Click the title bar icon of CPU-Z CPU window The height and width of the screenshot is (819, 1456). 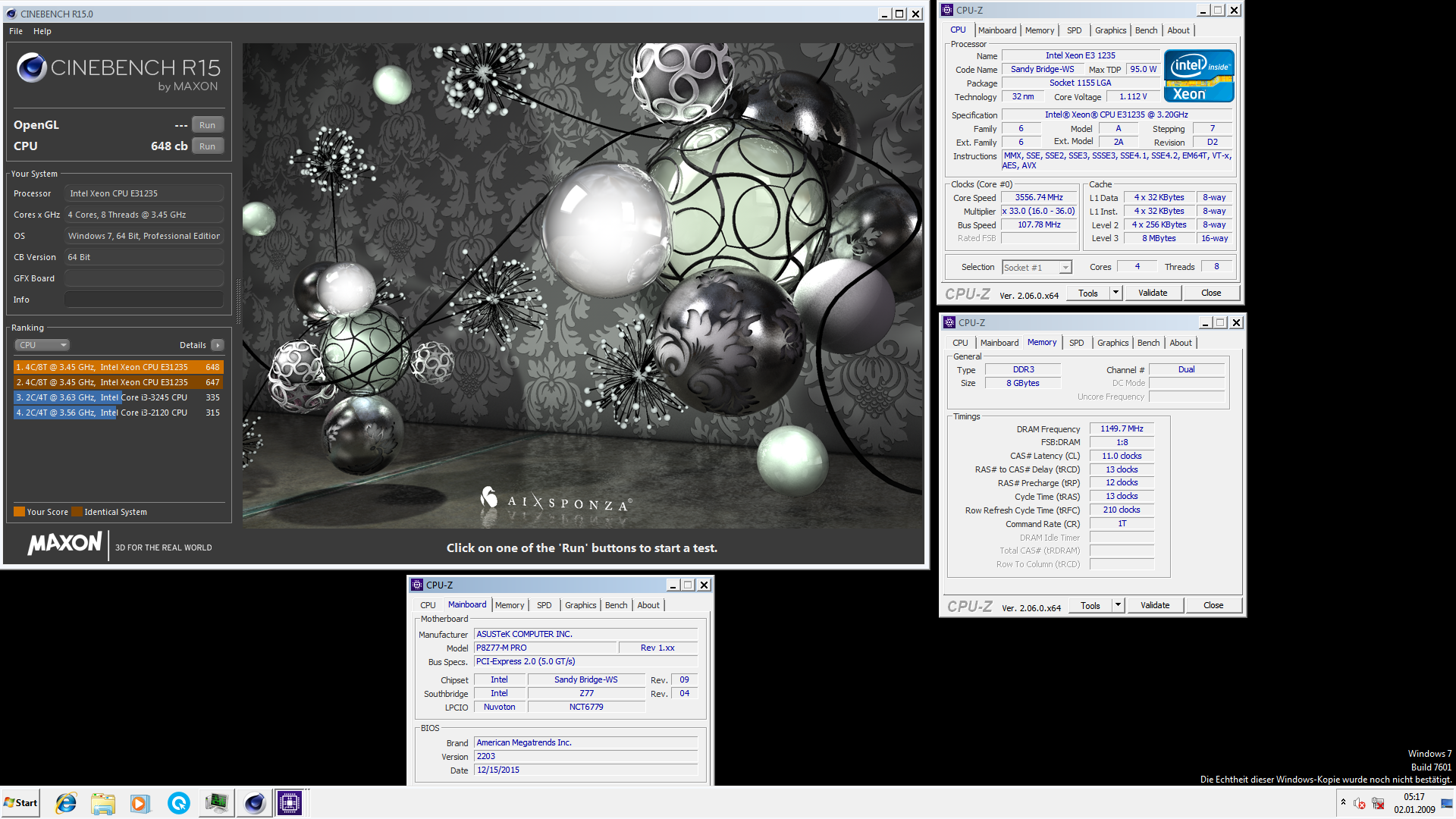tap(948, 10)
